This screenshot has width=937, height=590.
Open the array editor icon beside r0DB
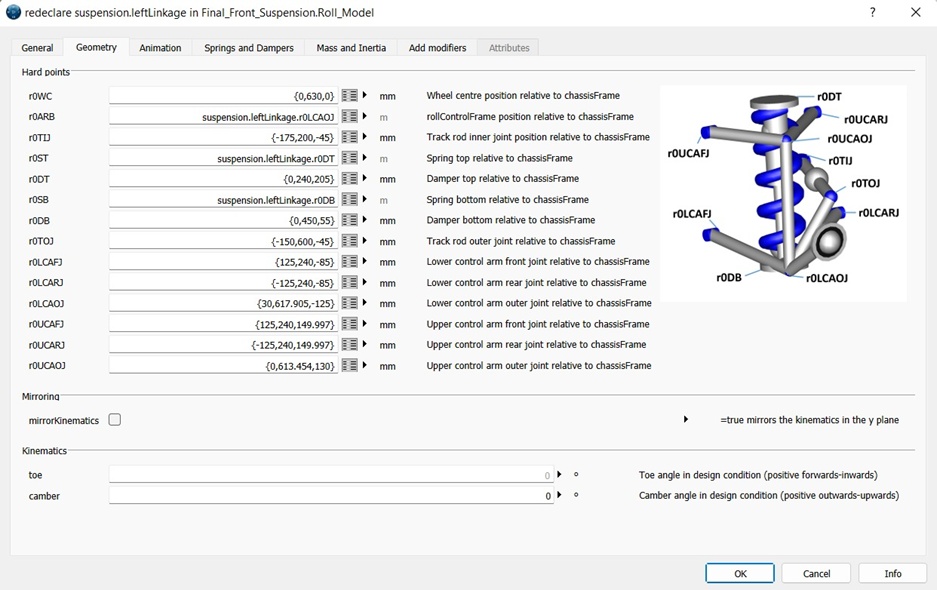tap(349, 220)
